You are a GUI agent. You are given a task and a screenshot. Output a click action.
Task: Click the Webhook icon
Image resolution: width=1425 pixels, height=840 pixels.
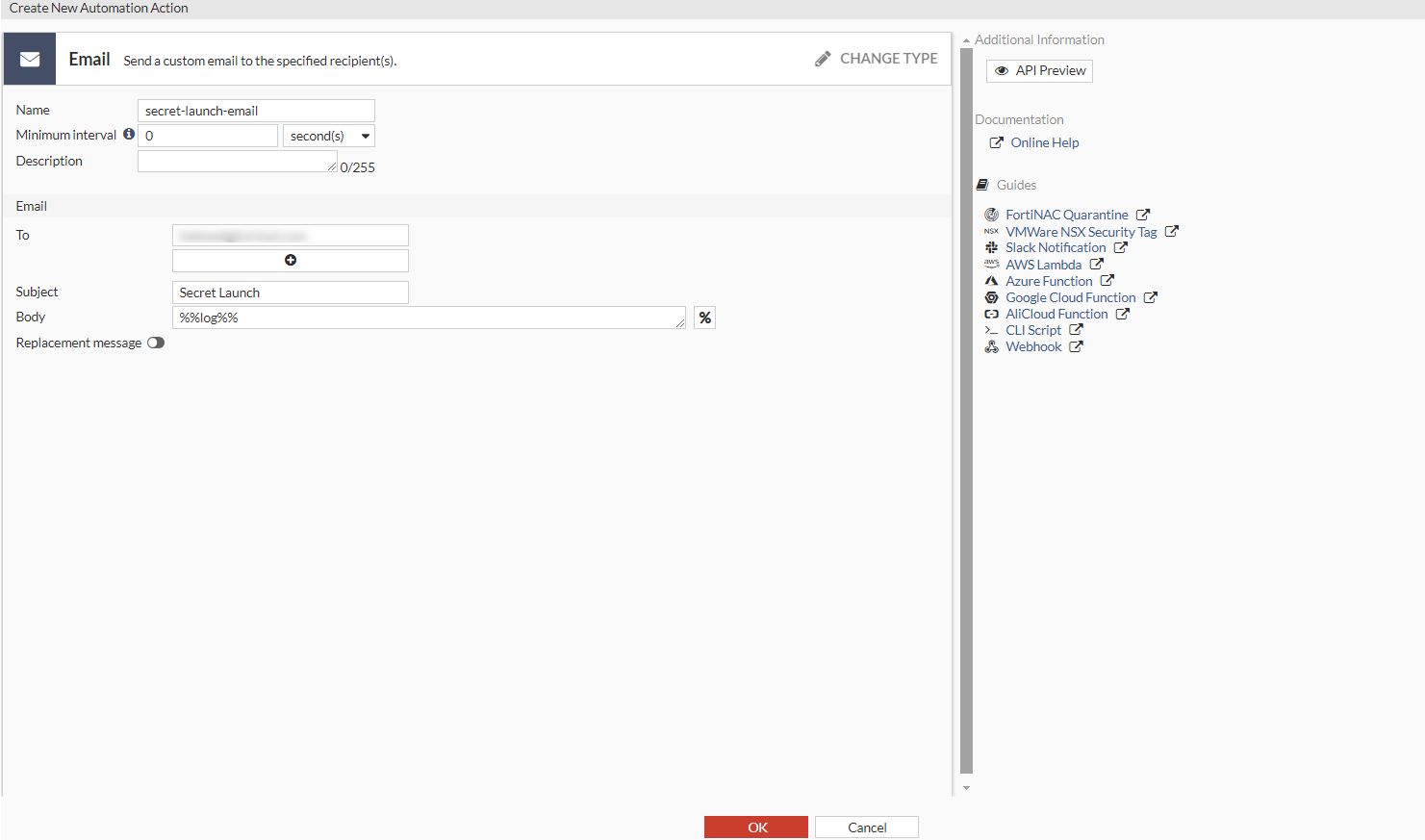991,346
